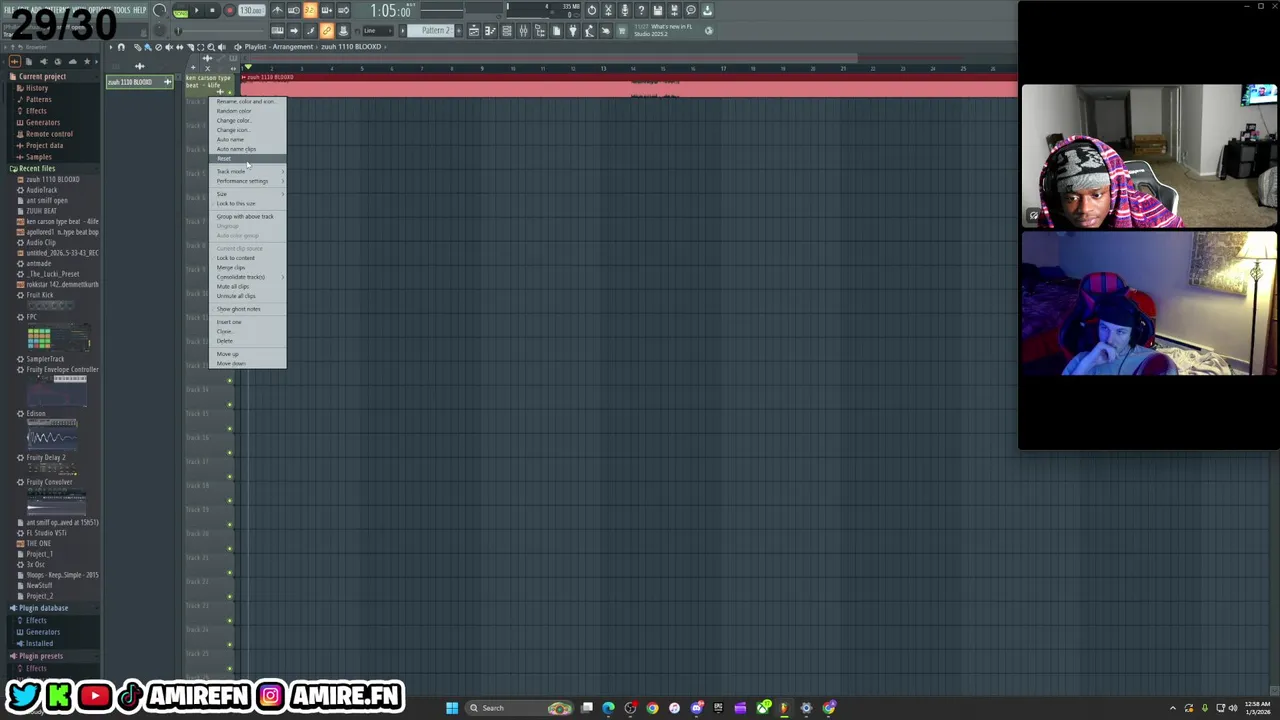This screenshot has height=720, width=1280.
Task: Mute Track 18 via its green dot
Action: pyautogui.click(x=230, y=501)
